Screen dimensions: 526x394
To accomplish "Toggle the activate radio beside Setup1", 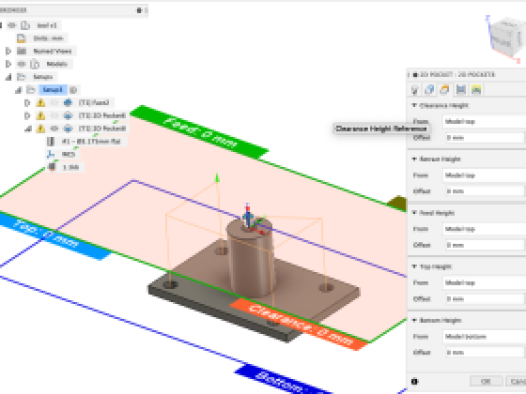I will click(73, 90).
